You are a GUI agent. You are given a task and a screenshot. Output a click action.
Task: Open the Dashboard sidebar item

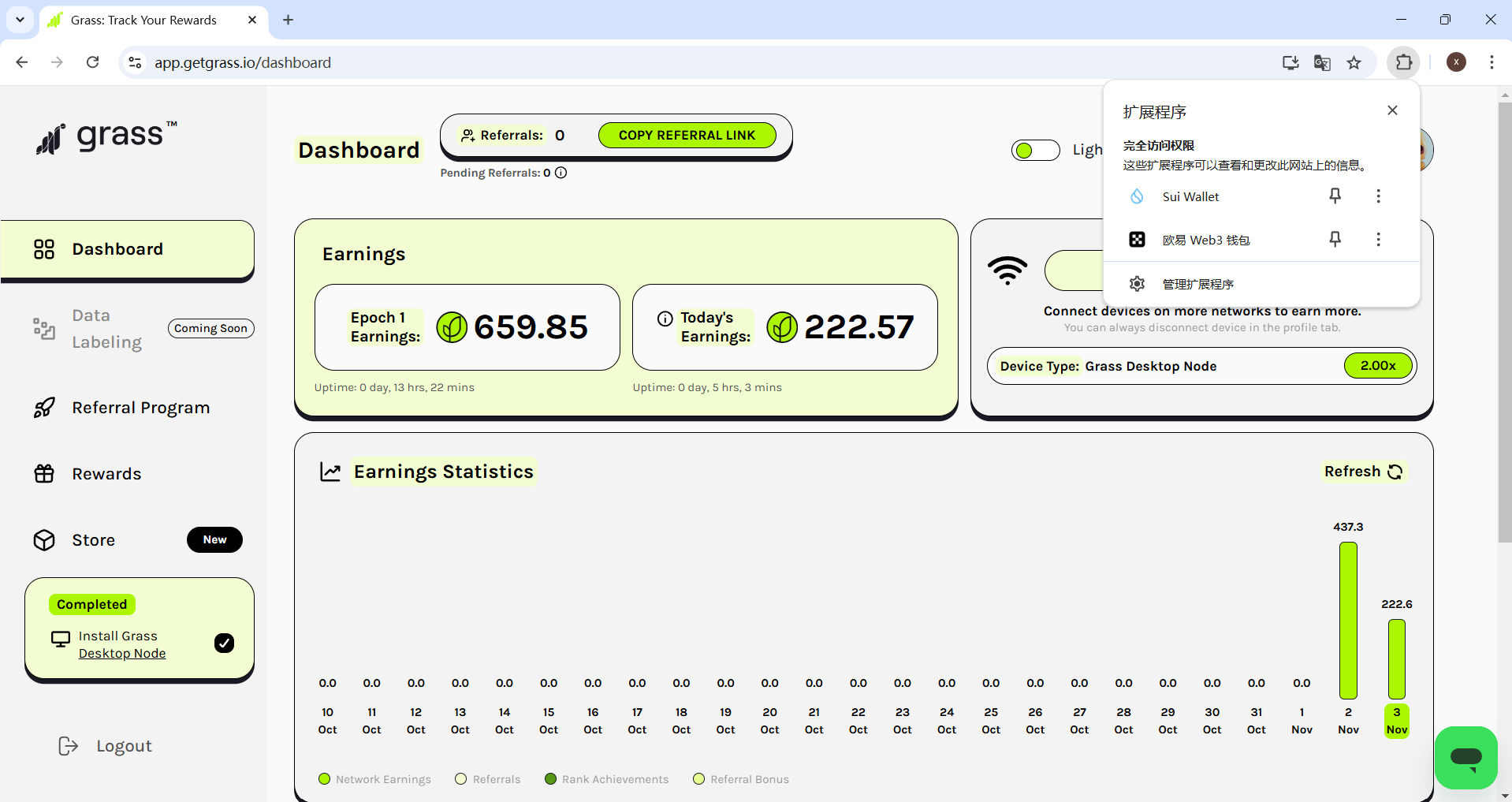pos(128,249)
